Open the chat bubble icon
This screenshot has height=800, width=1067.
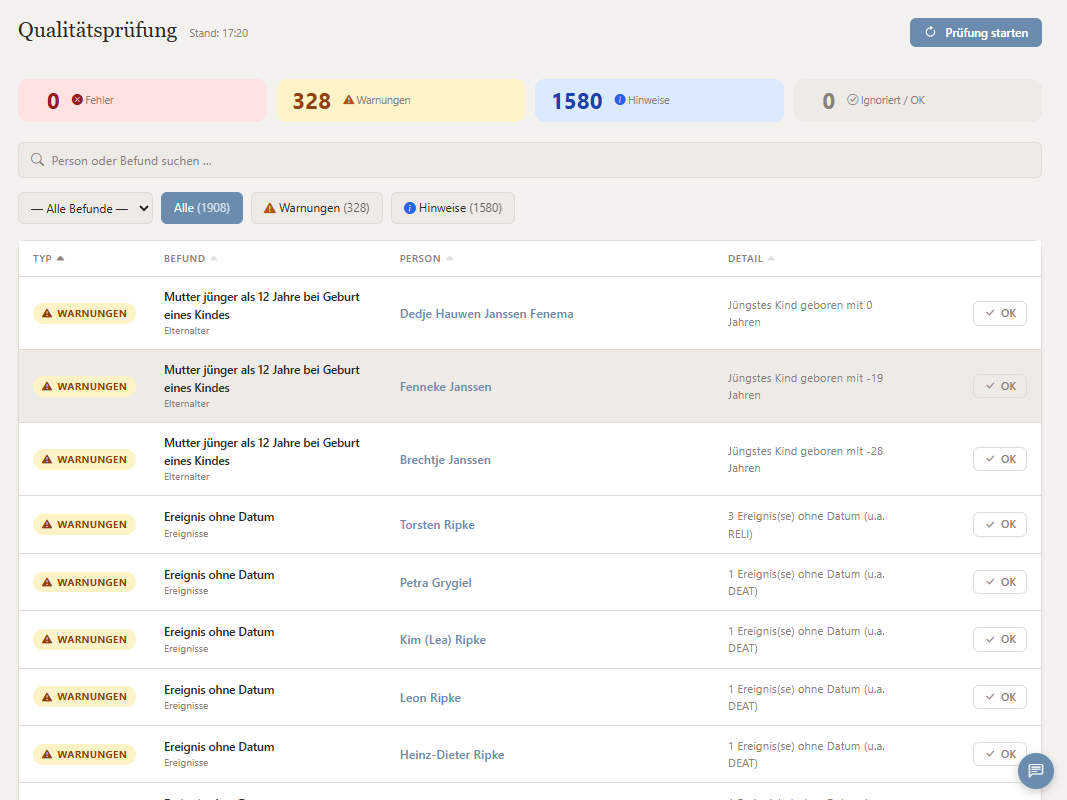point(1036,770)
